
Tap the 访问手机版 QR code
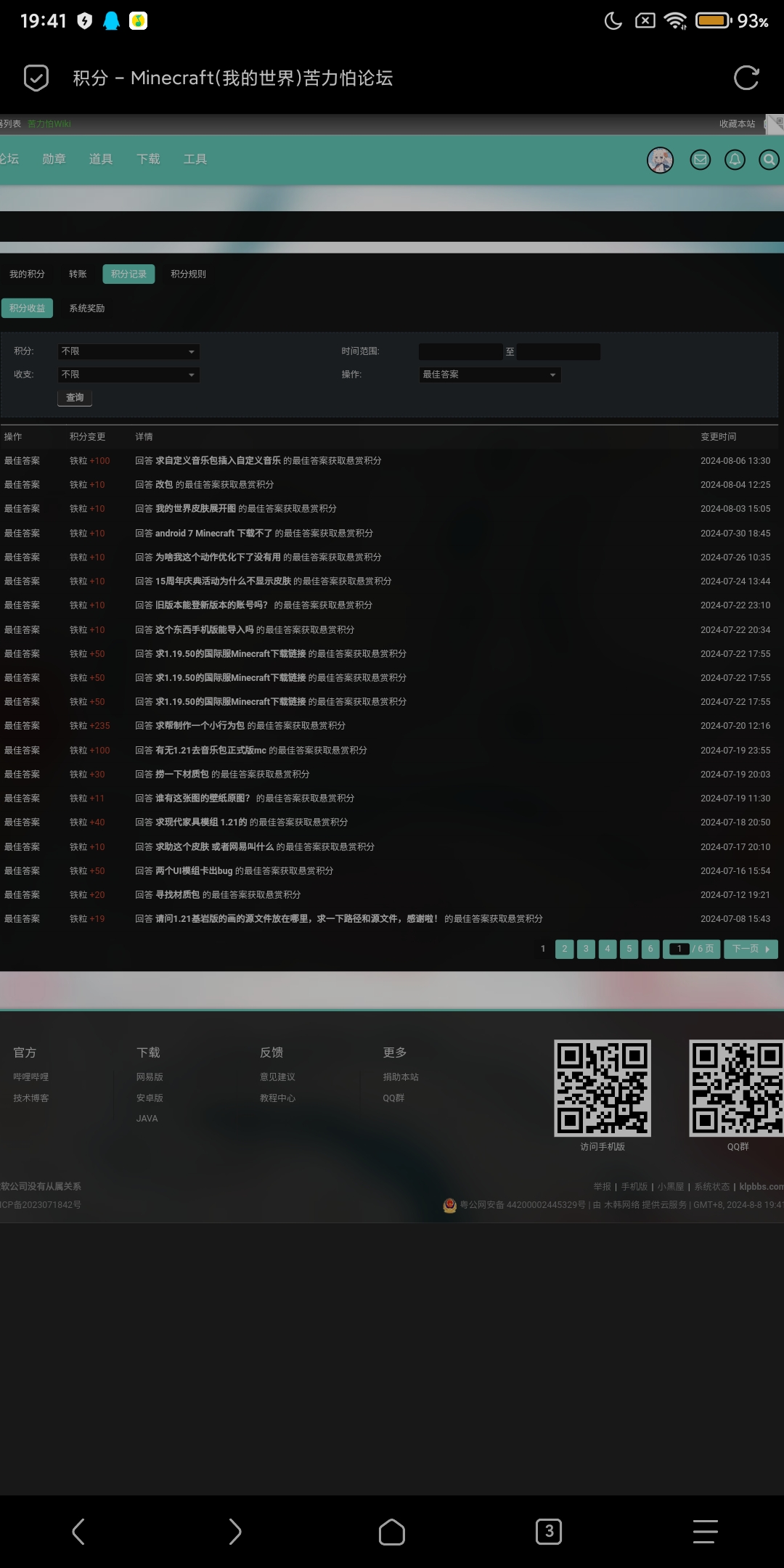tap(603, 1088)
